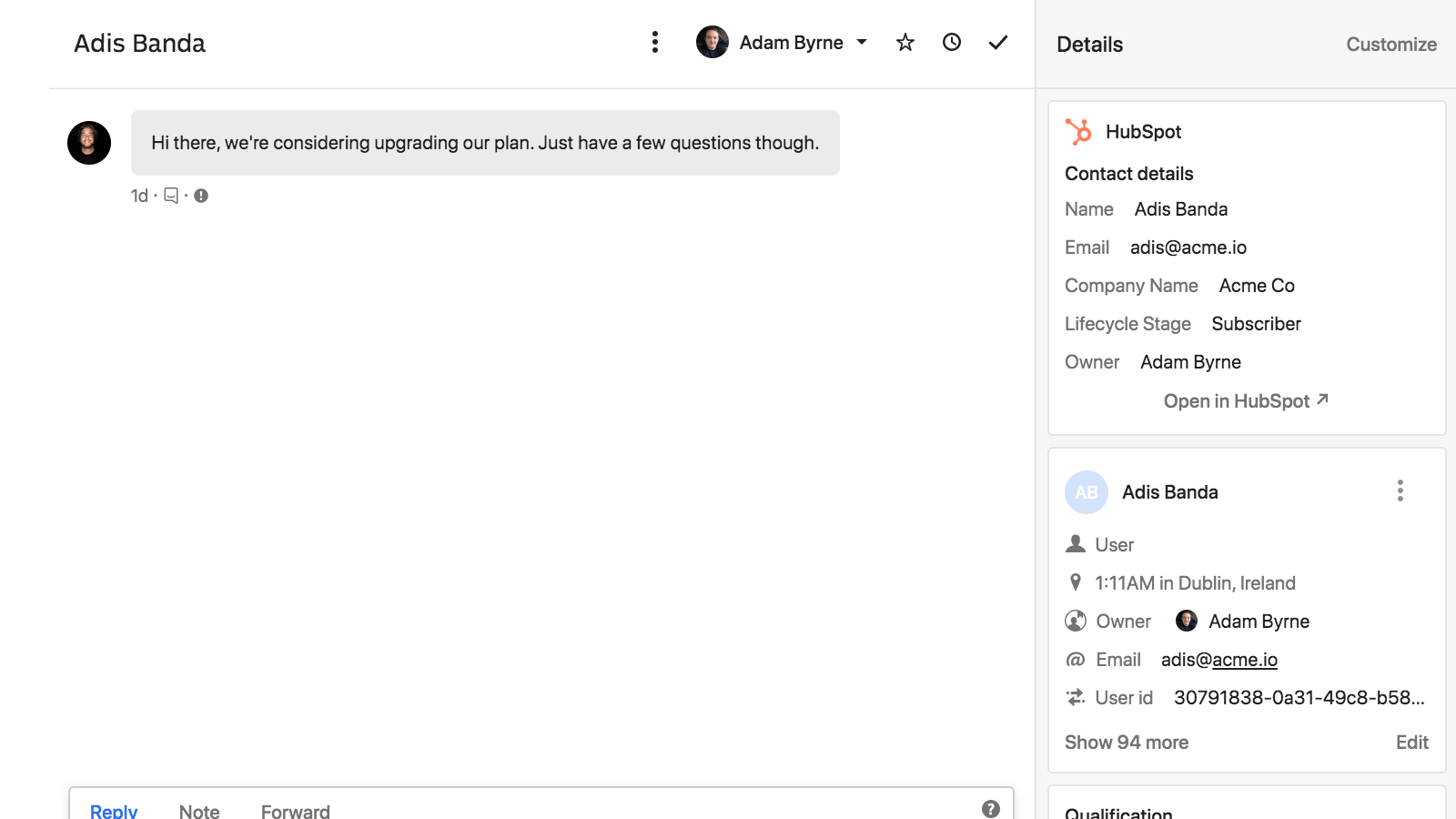Open in HubSpot external link

coord(1245,401)
